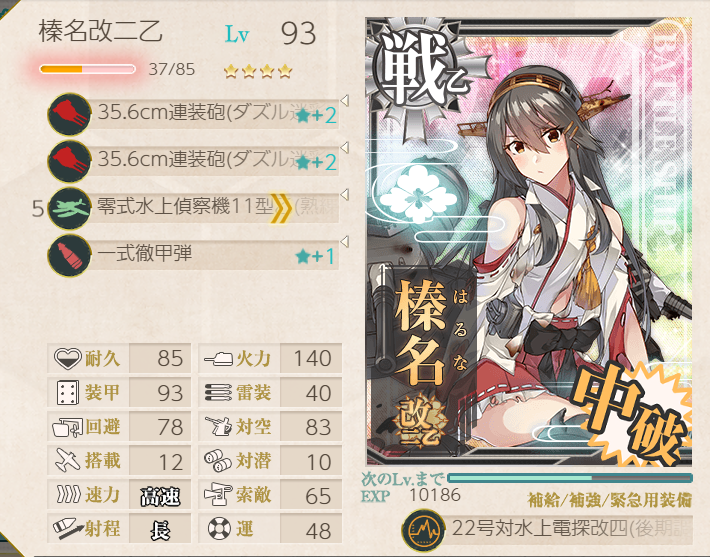
Task: Click the turret icon beside 火力
Action: click(x=219, y=359)
